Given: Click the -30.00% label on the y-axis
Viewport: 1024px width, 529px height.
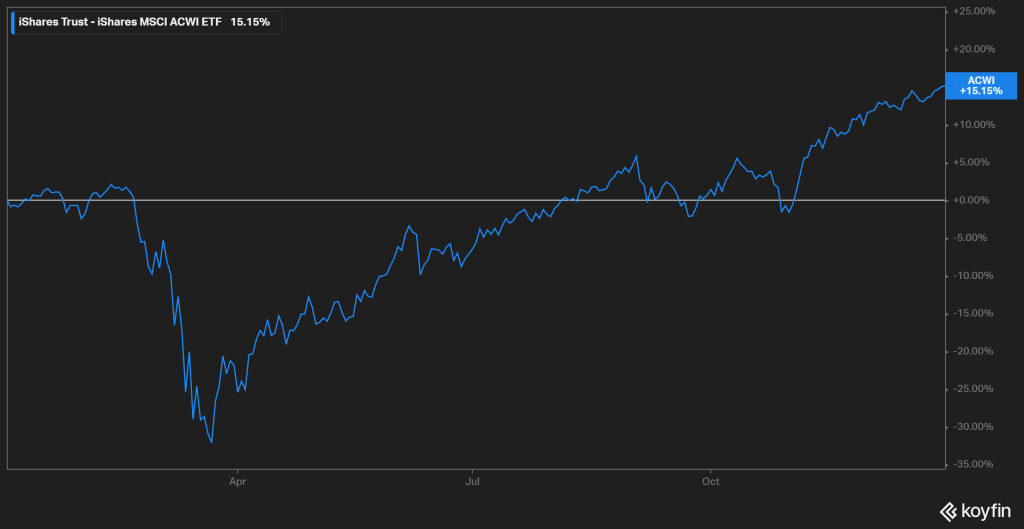Looking at the screenshot, I should click(974, 427).
